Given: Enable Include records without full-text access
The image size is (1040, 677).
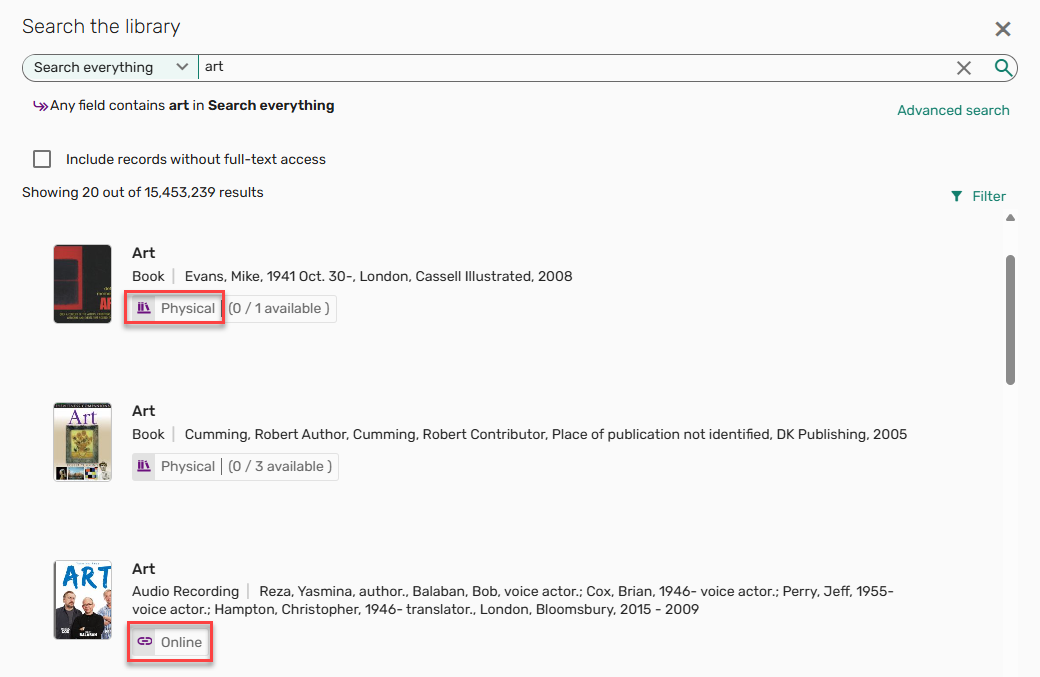Looking at the screenshot, I should [42, 159].
